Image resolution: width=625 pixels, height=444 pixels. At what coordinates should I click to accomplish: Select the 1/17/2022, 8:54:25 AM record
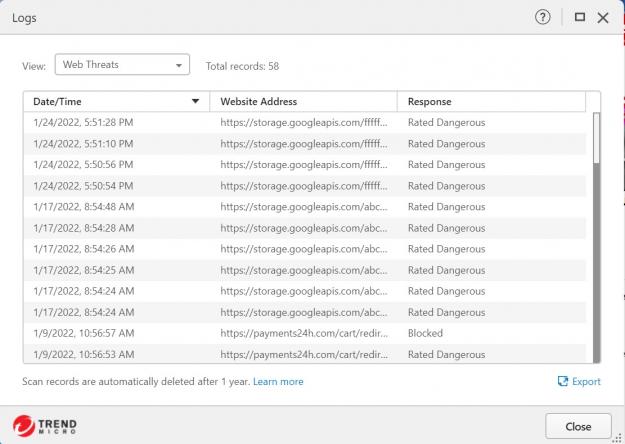coord(305,270)
